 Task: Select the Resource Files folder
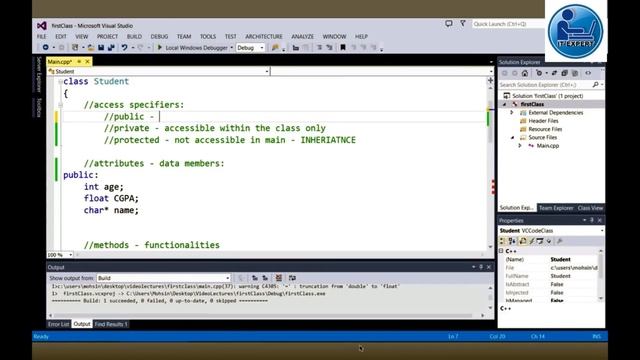(x=545, y=129)
